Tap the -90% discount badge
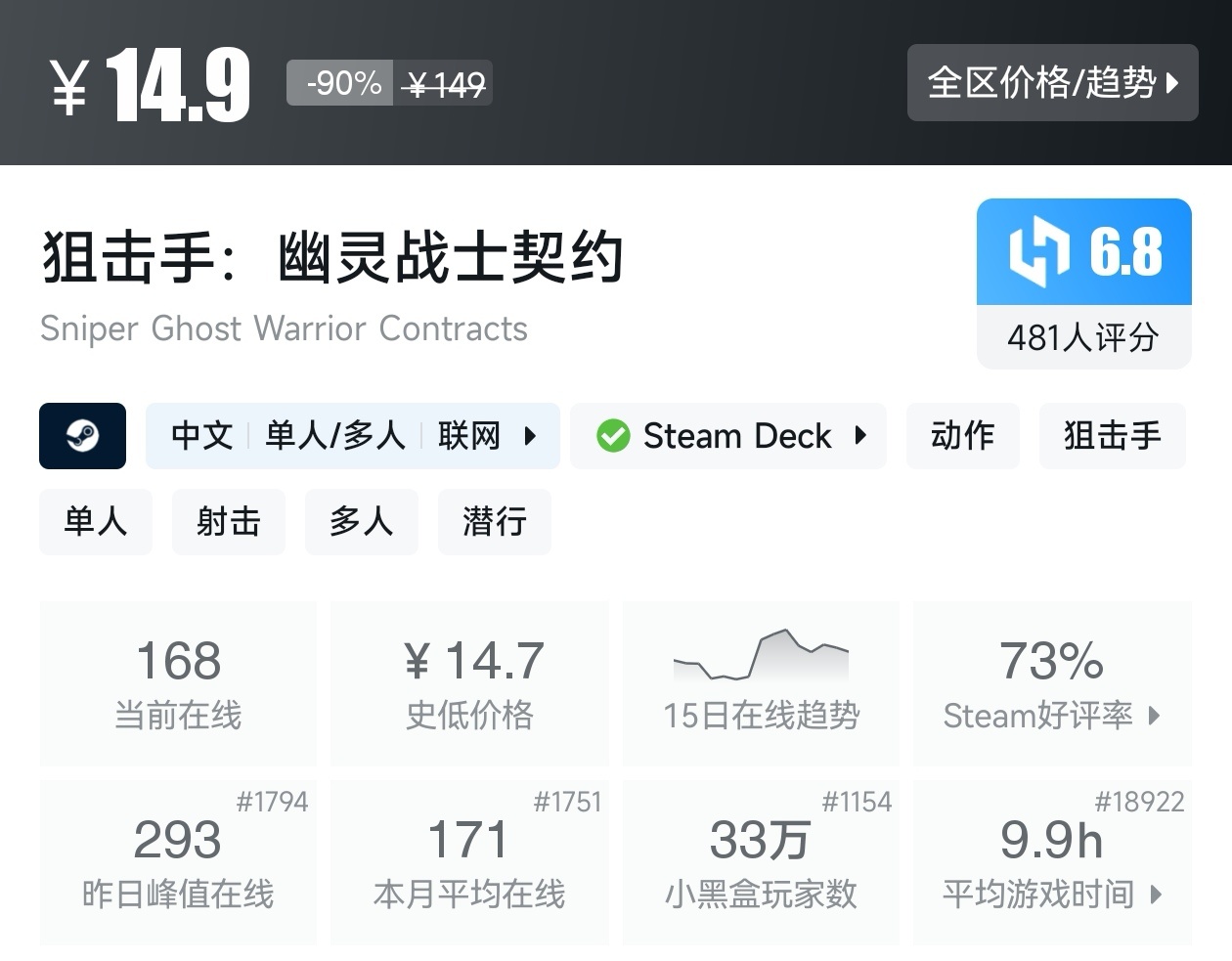This screenshot has height=961, width=1232. (x=340, y=83)
